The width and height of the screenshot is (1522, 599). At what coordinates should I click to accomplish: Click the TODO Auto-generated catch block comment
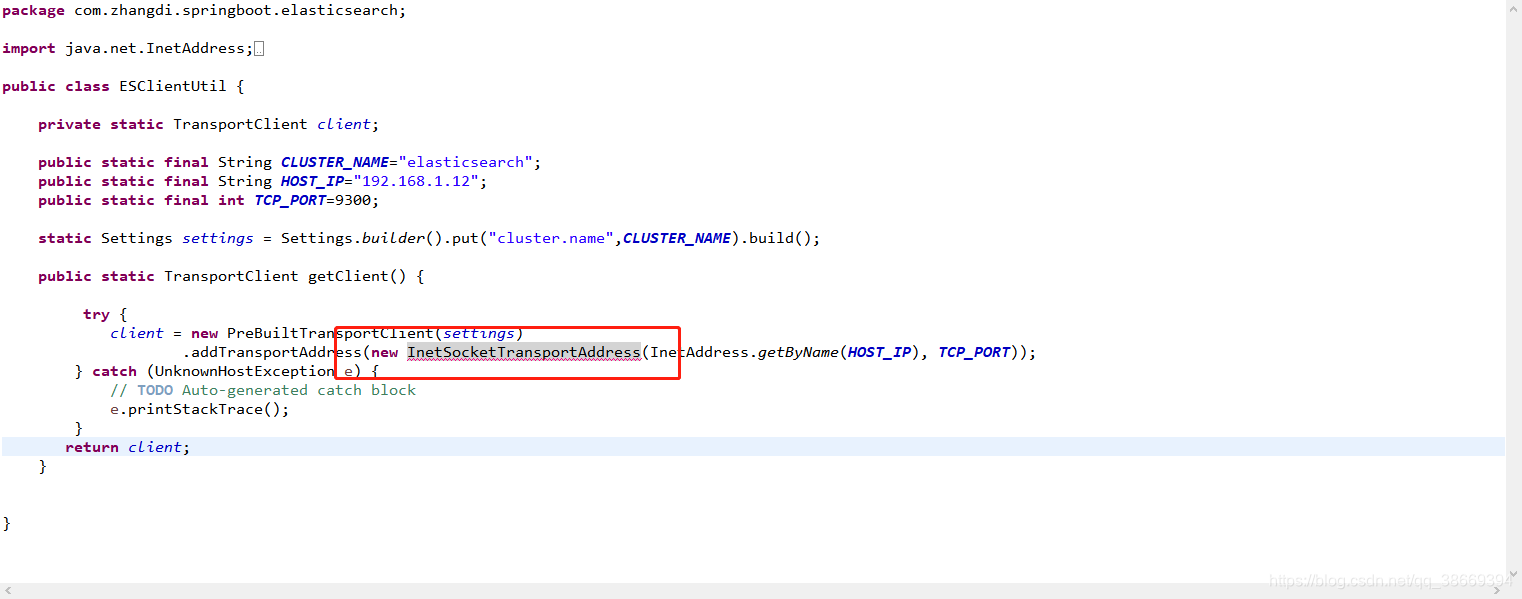point(263,391)
